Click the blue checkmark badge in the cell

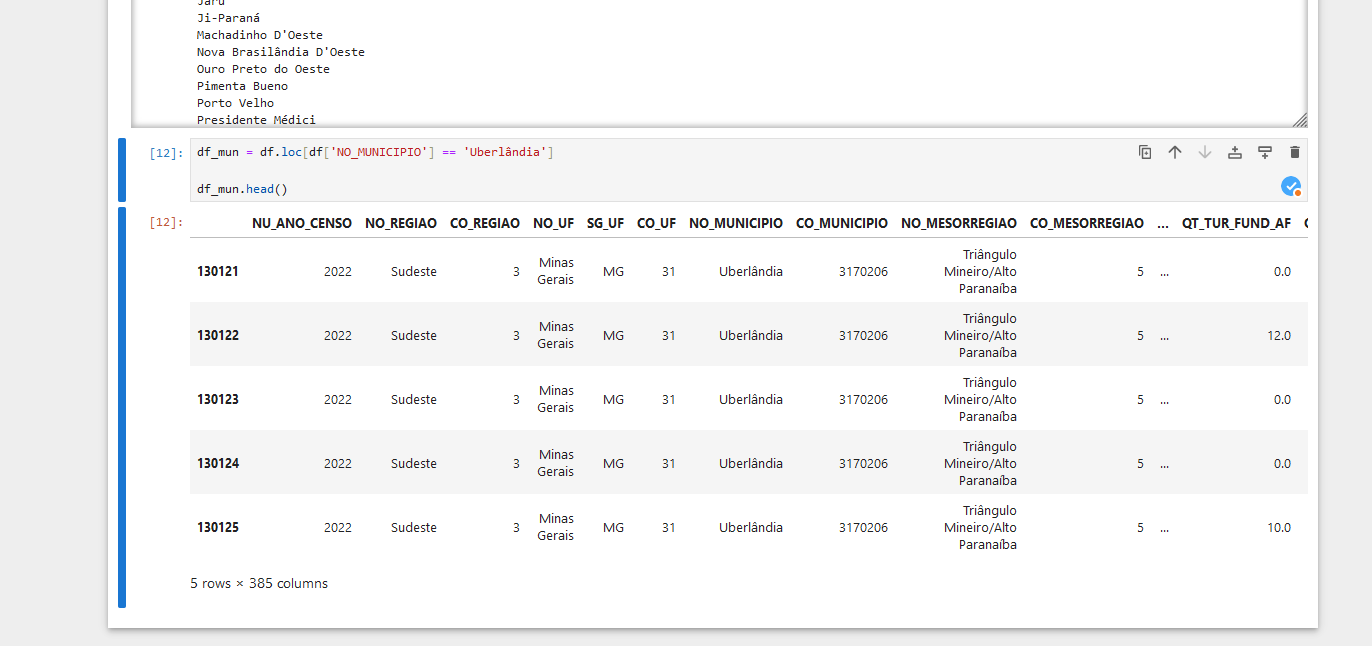pos(1291,186)
